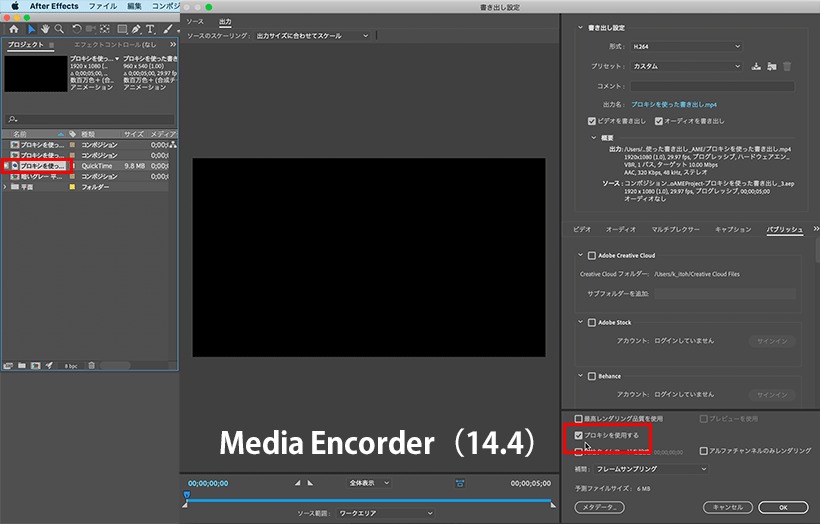The height and width of the screenshot is (524, 820).
Task: Open the ソース範囲 ワークエリア dropdown
Action: 385,513
